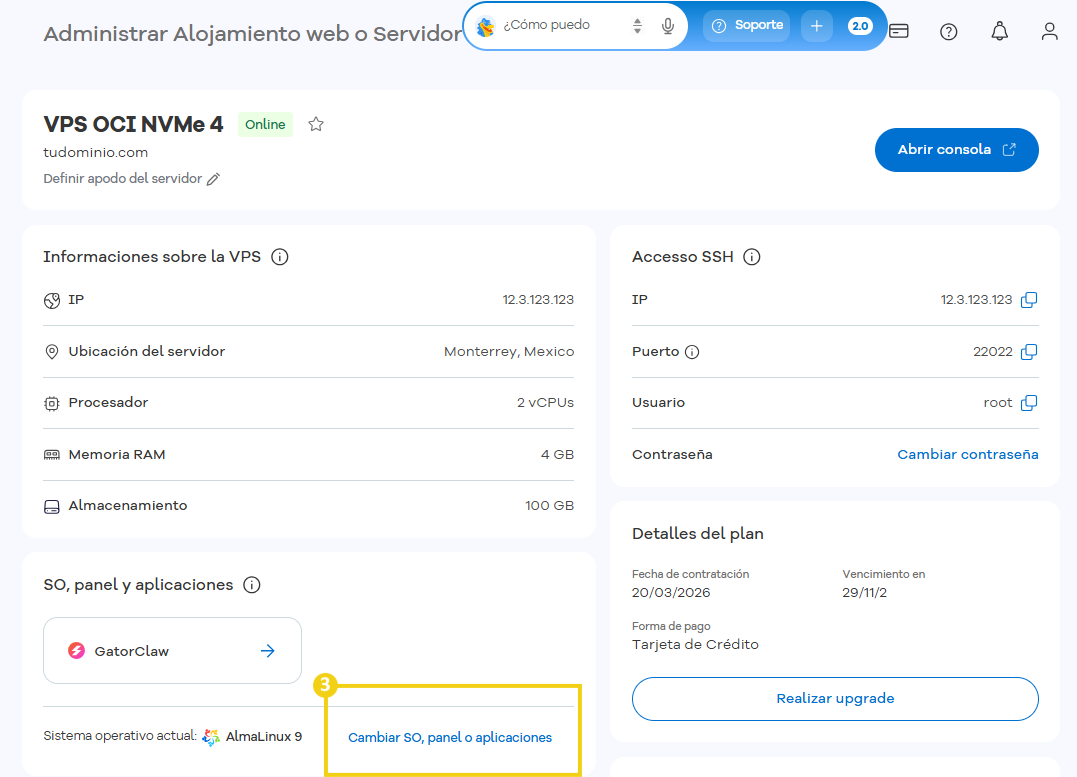The image size is (1077, 777).
Task: Click the '2 vCPUs' processor value
Action: 545,403
